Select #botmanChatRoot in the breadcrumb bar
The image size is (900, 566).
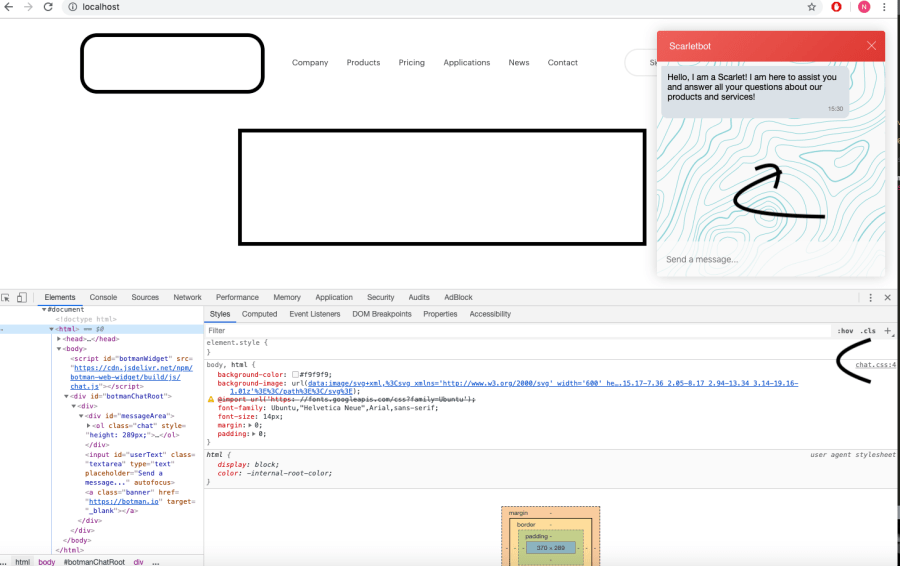pos(94,562)
